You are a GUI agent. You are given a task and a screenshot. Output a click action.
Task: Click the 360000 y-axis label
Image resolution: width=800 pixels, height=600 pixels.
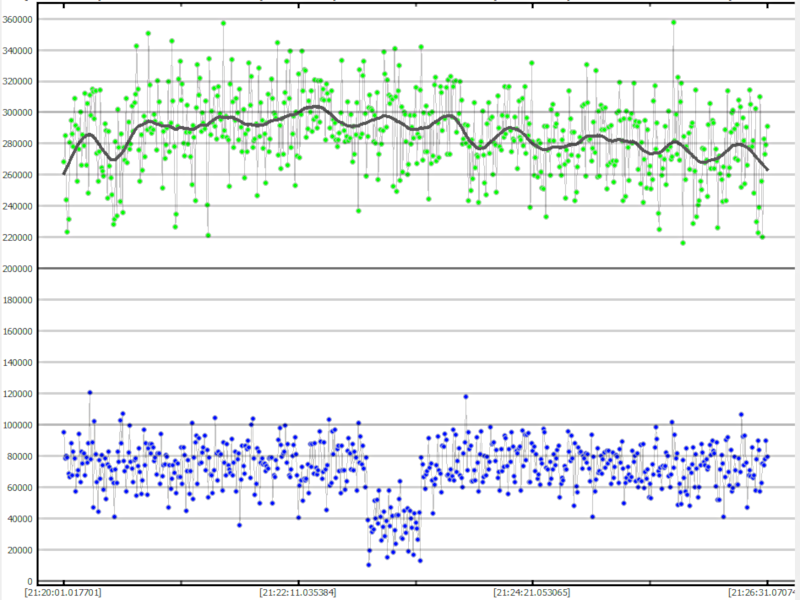pyautogui.click(x=18, y=19)
